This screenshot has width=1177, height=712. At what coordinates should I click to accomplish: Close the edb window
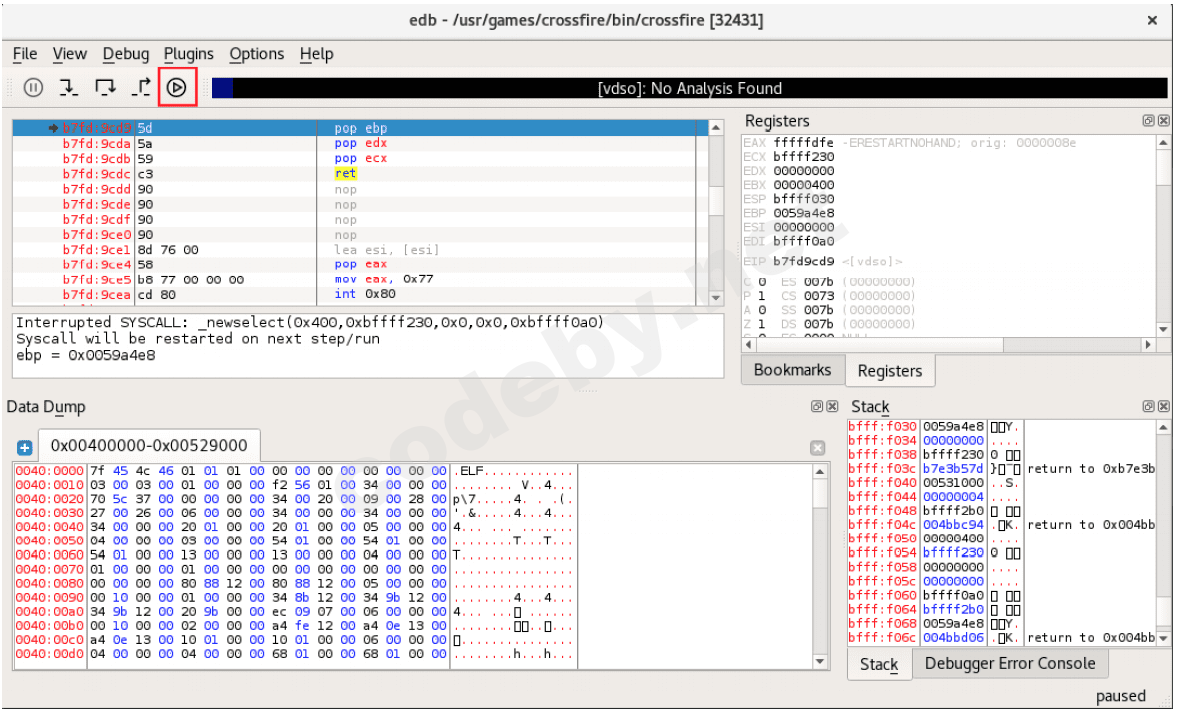click(1152, 20)
